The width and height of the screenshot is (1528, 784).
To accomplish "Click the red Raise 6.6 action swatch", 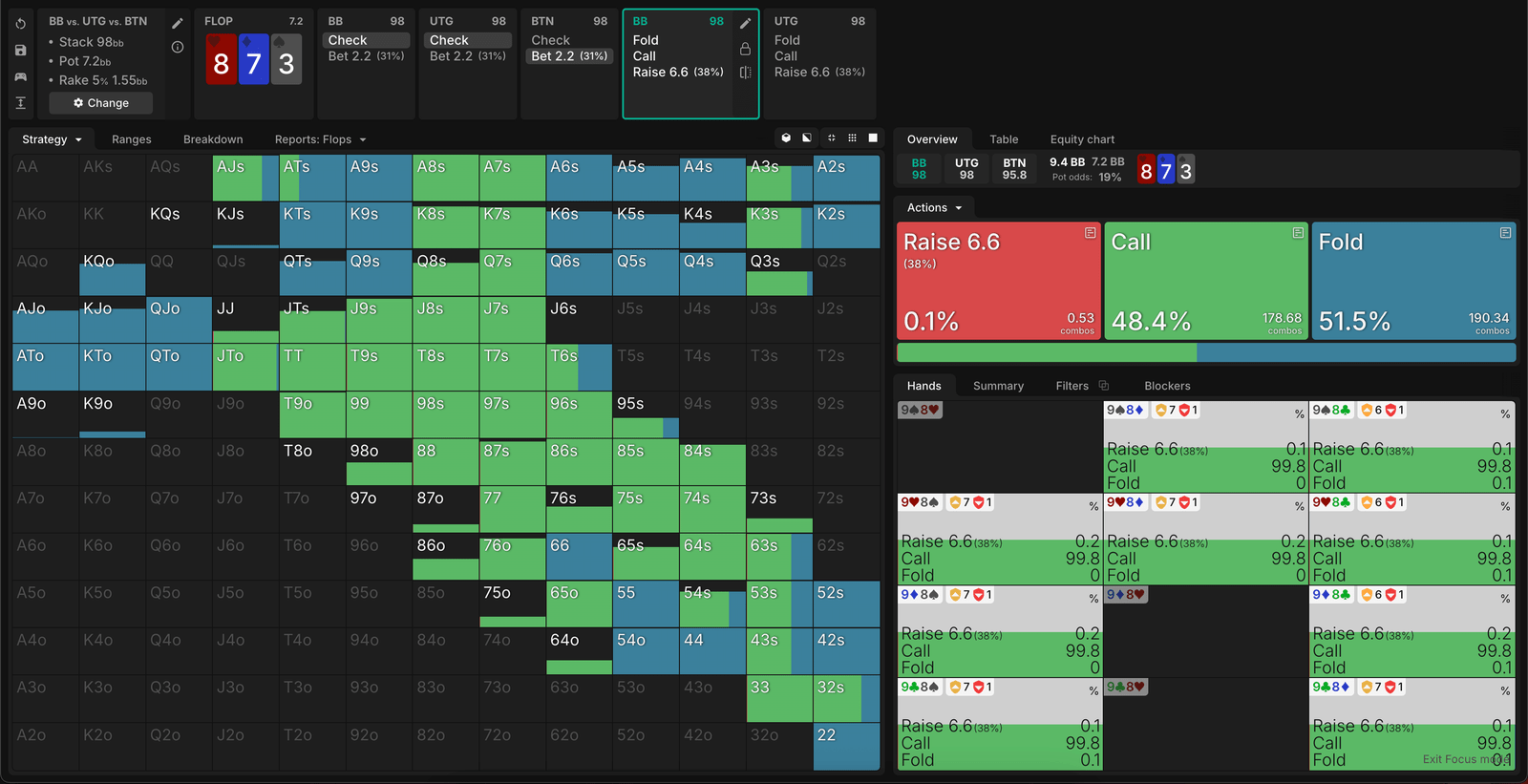I will point(998,281).
